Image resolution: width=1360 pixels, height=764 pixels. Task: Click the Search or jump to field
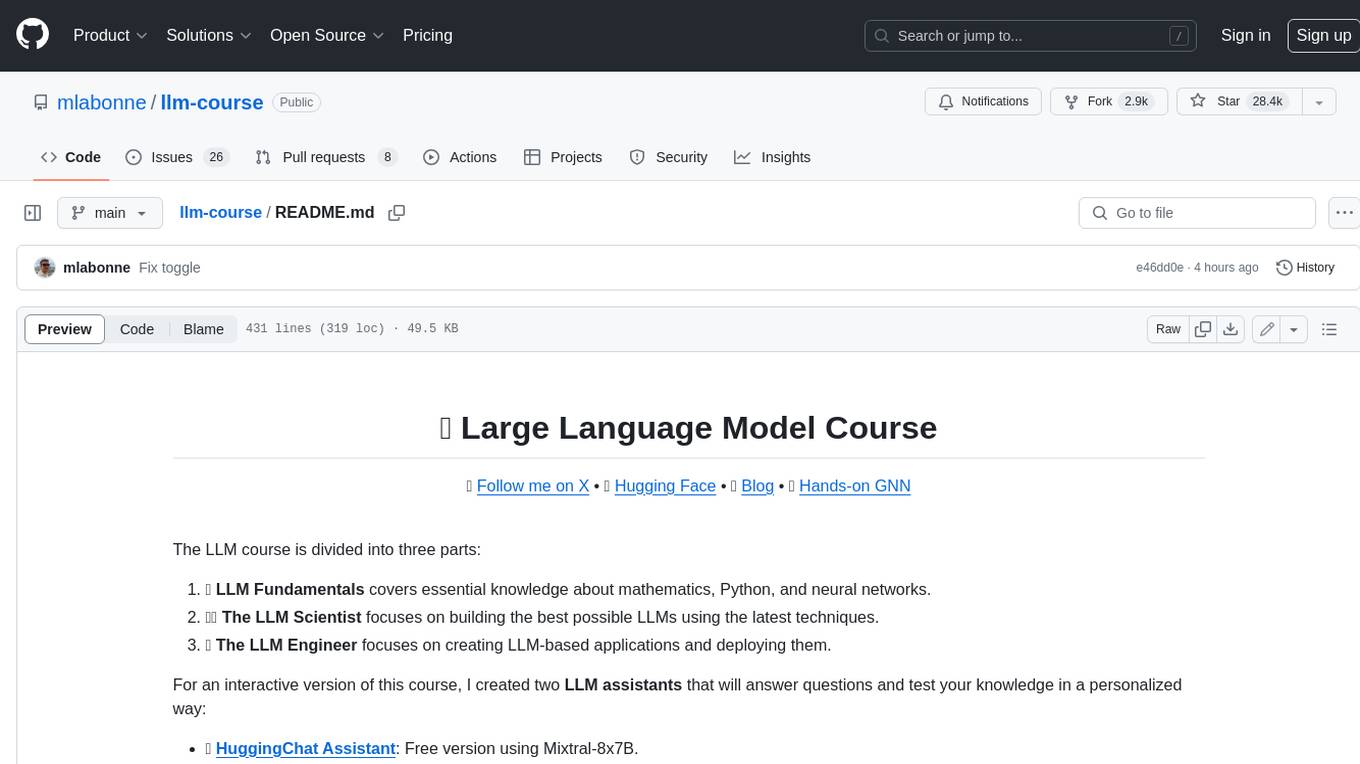click(1030, 35)
